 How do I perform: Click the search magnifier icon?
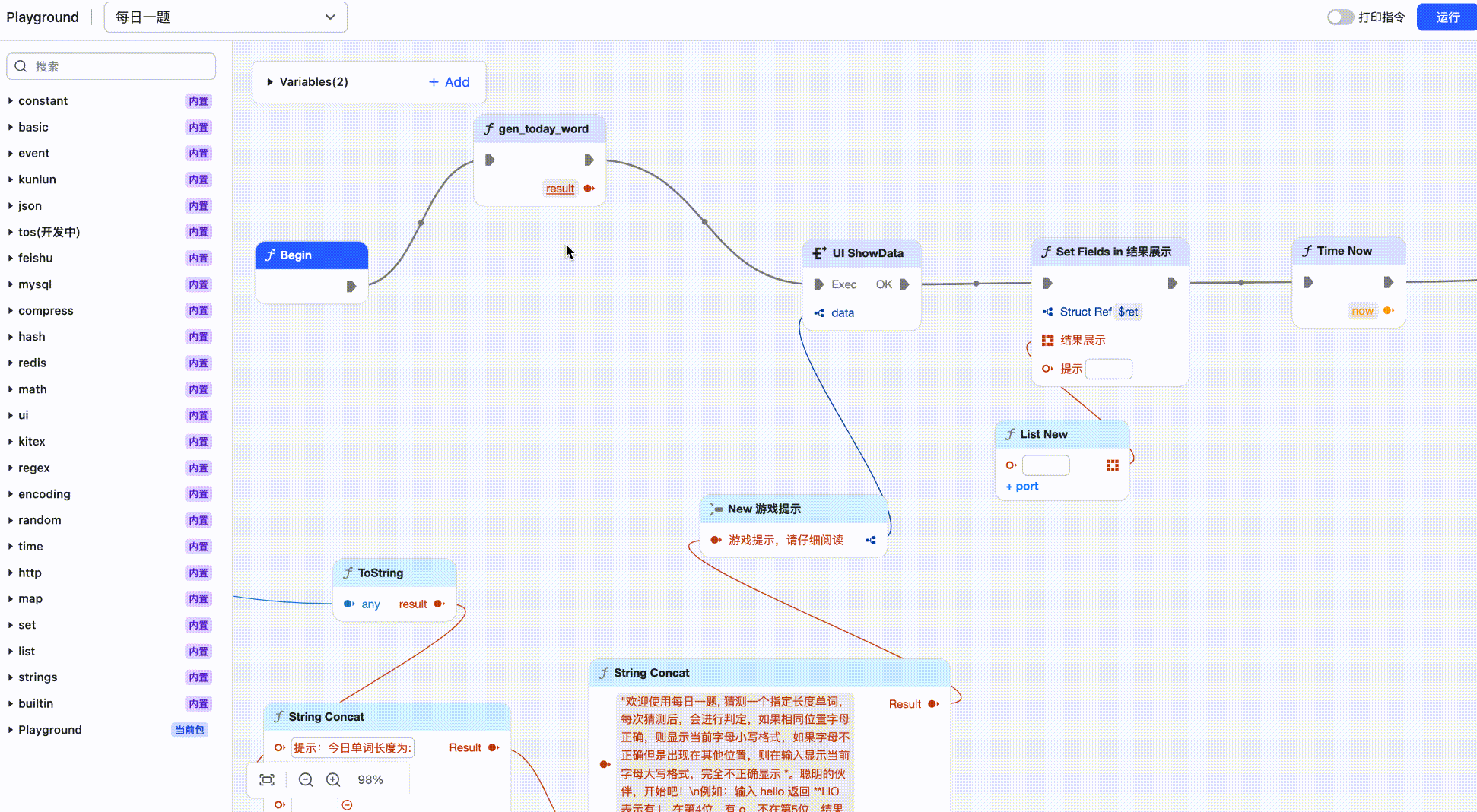pos(21,66)
